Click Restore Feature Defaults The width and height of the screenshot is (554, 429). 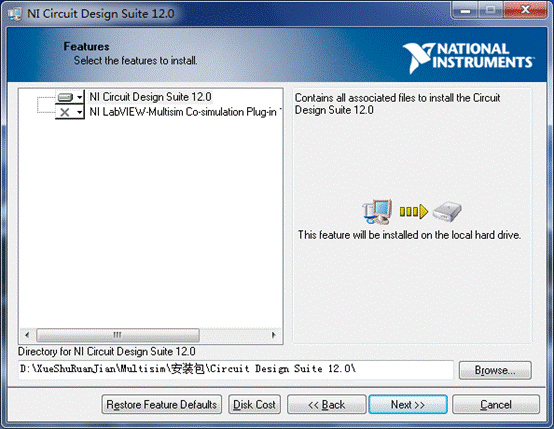(x=161, y=404)
